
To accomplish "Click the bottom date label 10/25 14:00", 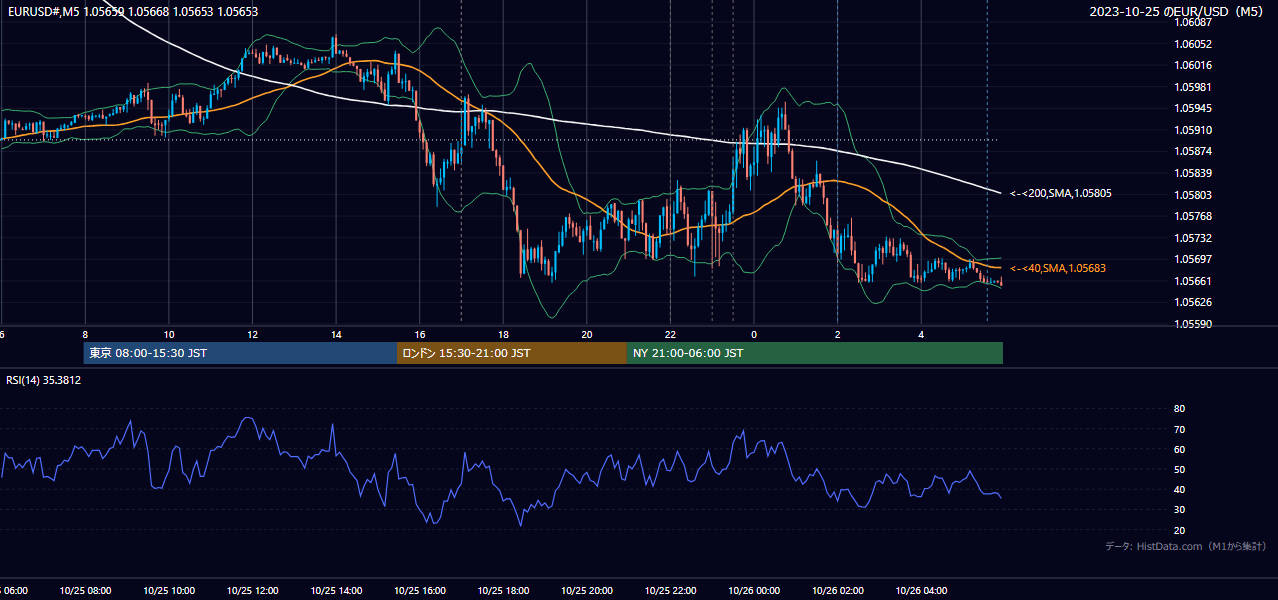I will [x=336, y=591].
